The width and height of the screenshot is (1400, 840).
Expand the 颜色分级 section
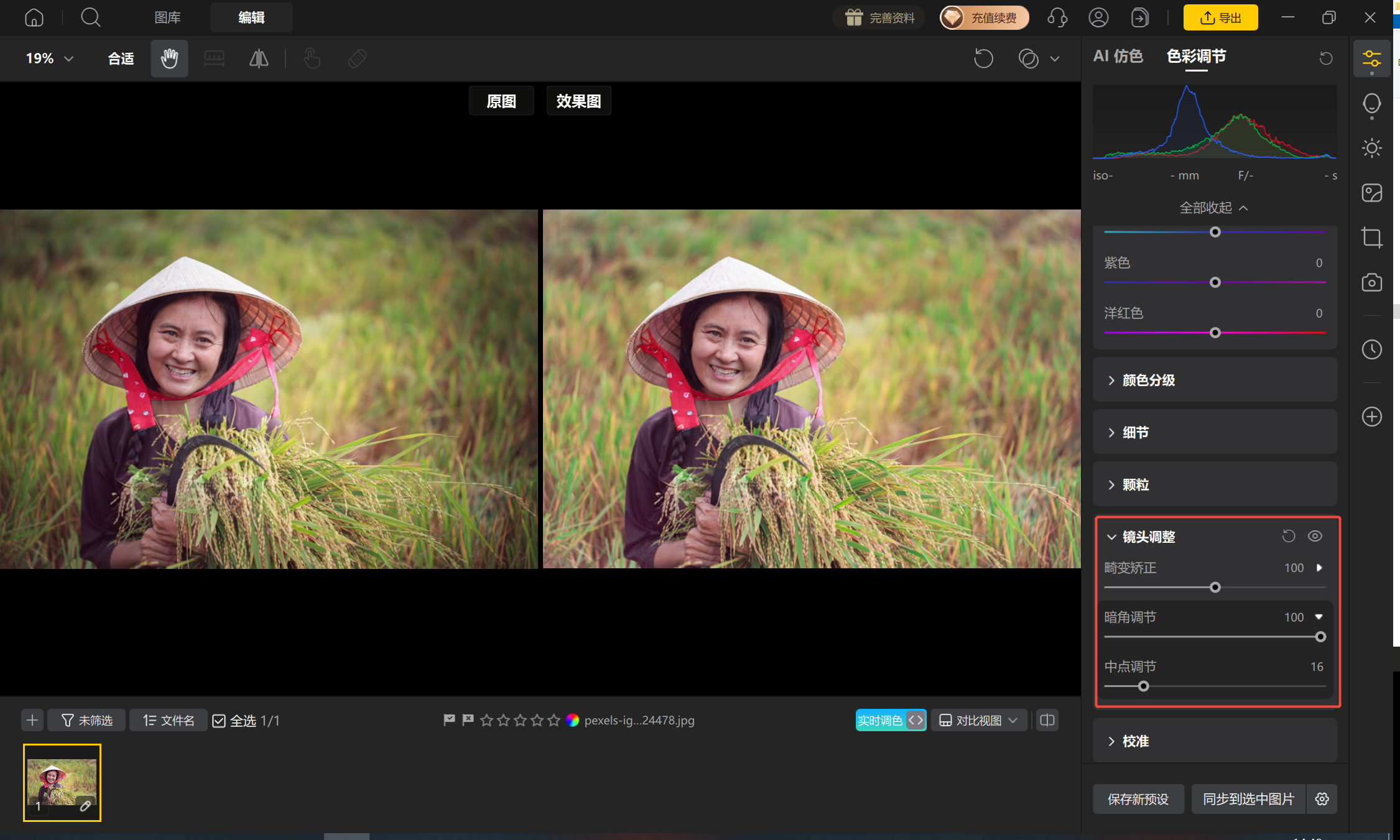pyautogui.click(x=1215, y=380)
